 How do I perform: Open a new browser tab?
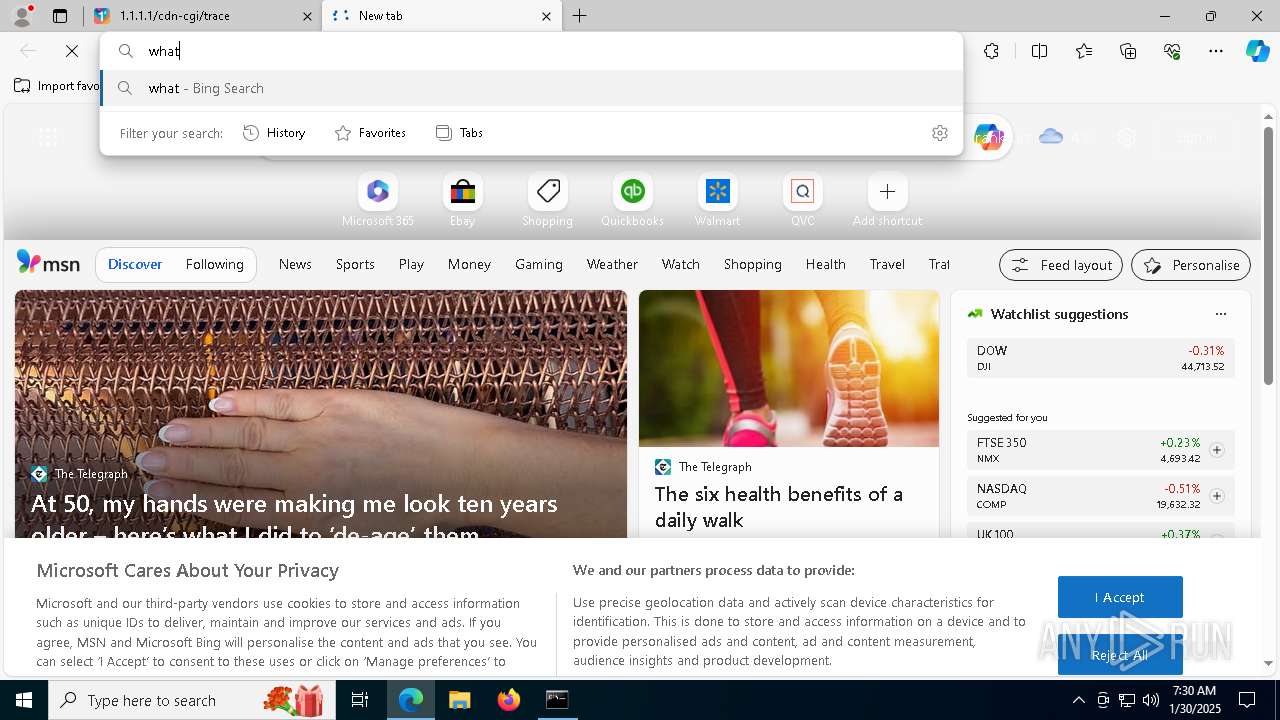point(580,16)
